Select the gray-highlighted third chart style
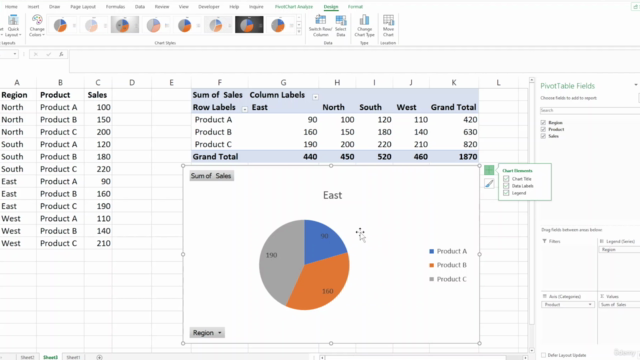Image resolution: width=640 pixels, height=360 pixels. pyautogui.click(x=124, y=25)
